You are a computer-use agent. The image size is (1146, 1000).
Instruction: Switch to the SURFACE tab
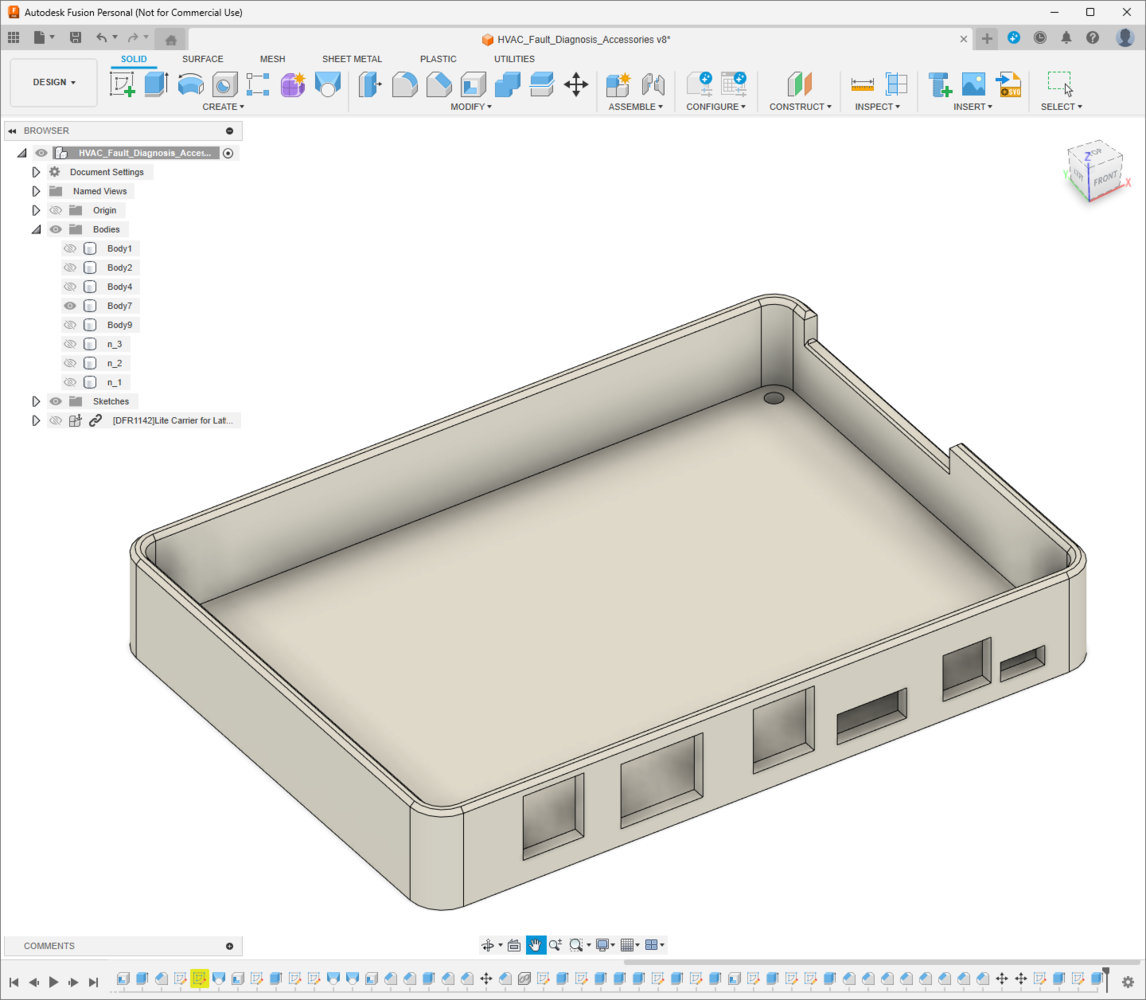[202, 59]
